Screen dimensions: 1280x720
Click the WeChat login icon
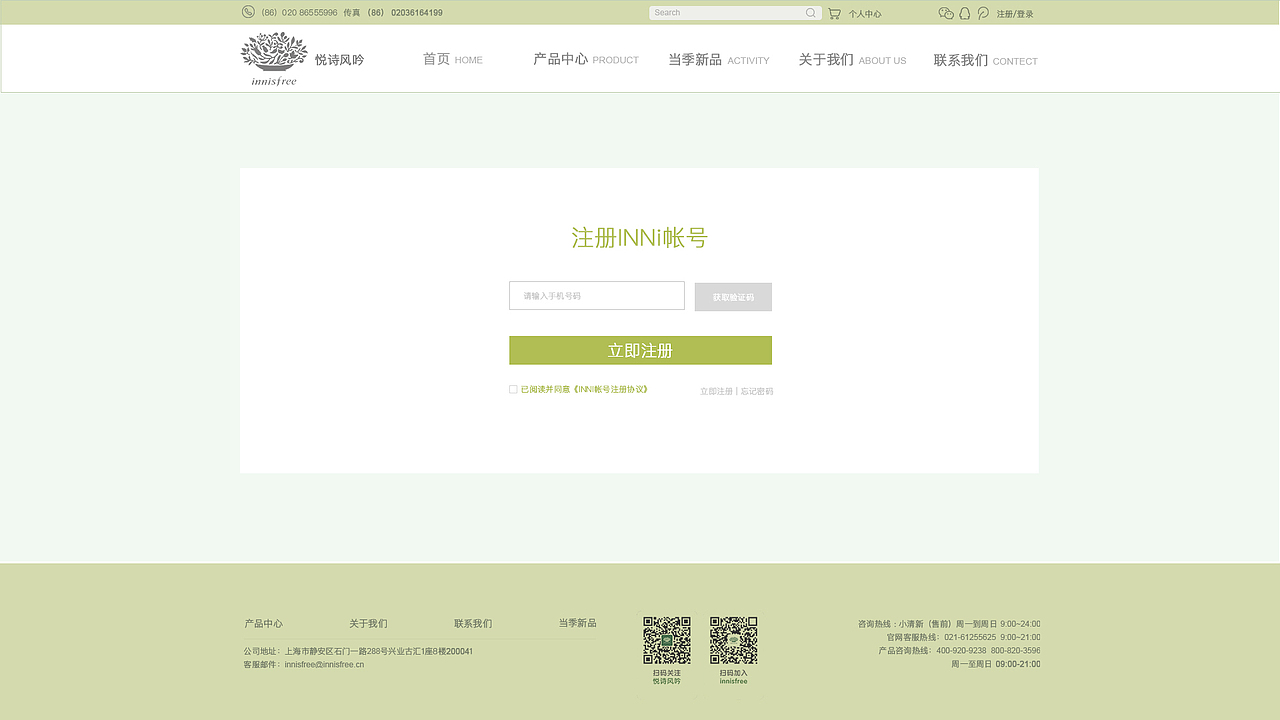click(946, 13)
